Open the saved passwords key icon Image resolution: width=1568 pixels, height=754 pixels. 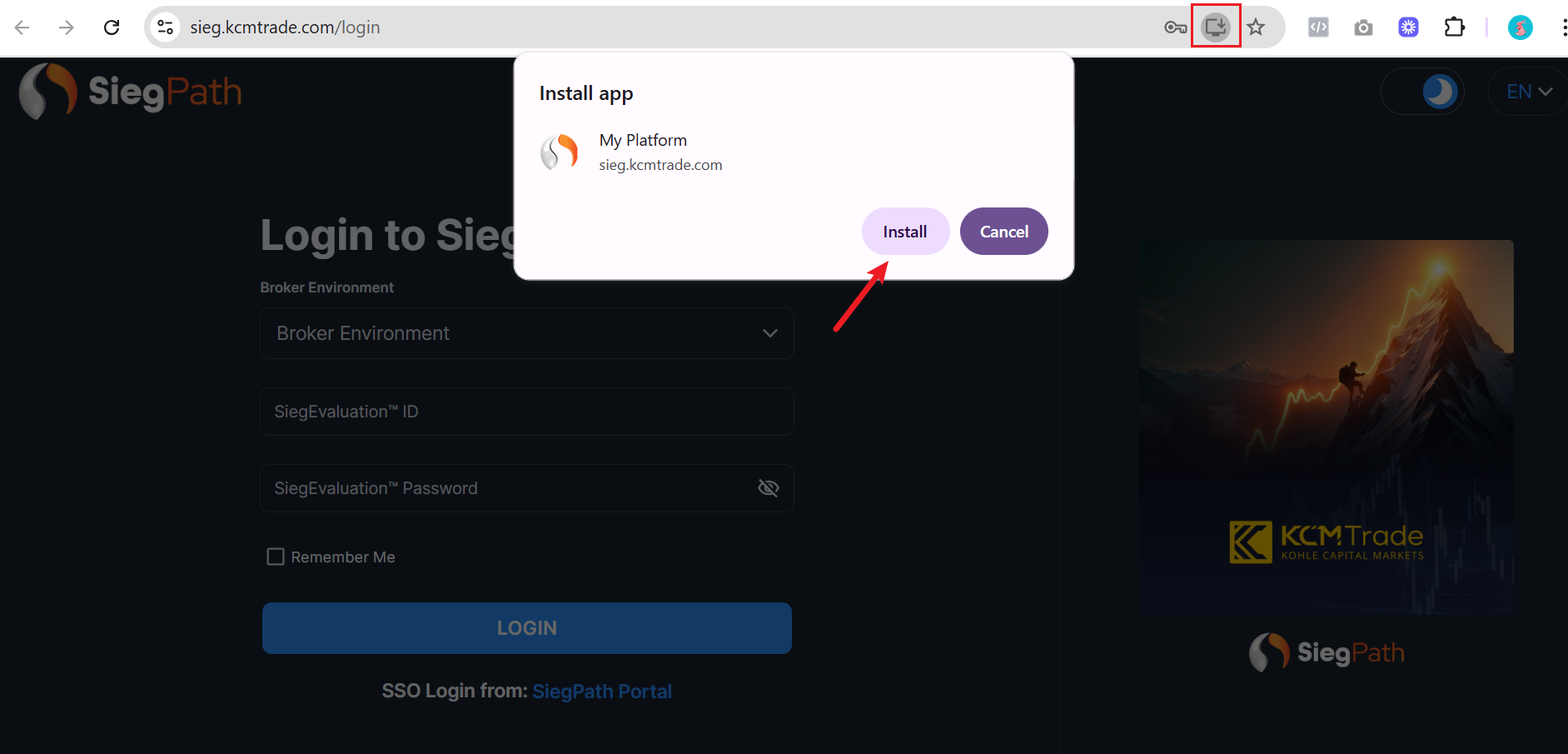(x=1175, y=27)
